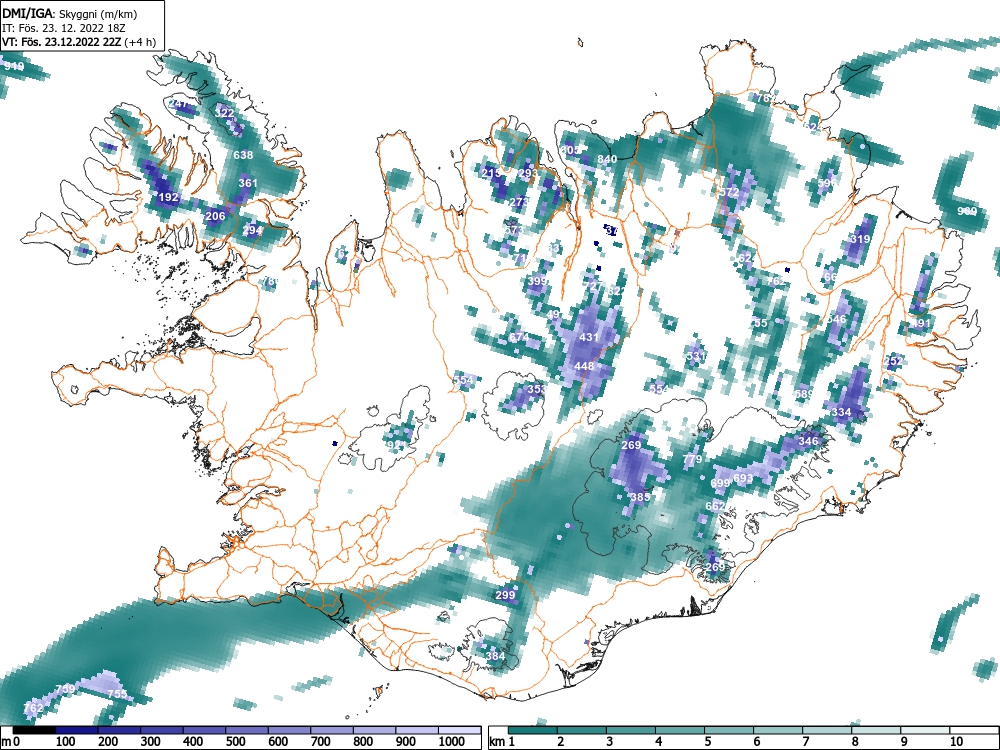Click the 361 visibility value on the map

pos(247,183)
